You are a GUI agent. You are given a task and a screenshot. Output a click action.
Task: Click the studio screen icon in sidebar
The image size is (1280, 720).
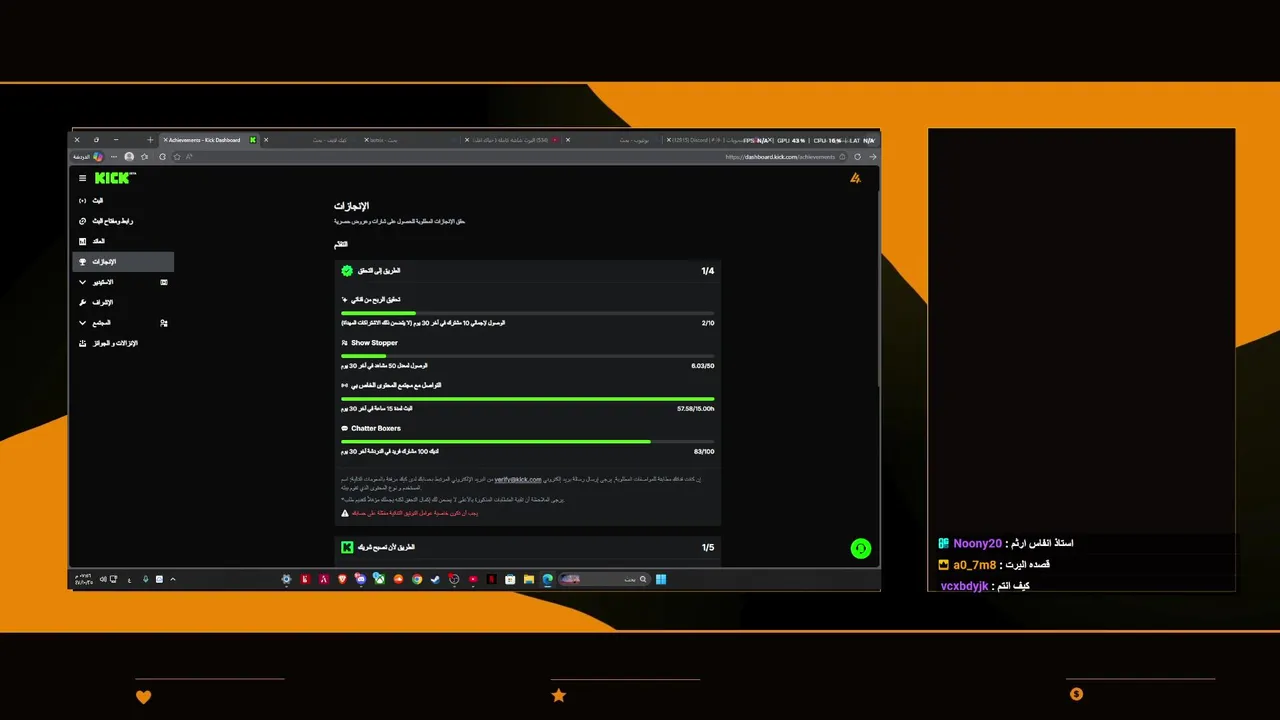click(164, 282)
